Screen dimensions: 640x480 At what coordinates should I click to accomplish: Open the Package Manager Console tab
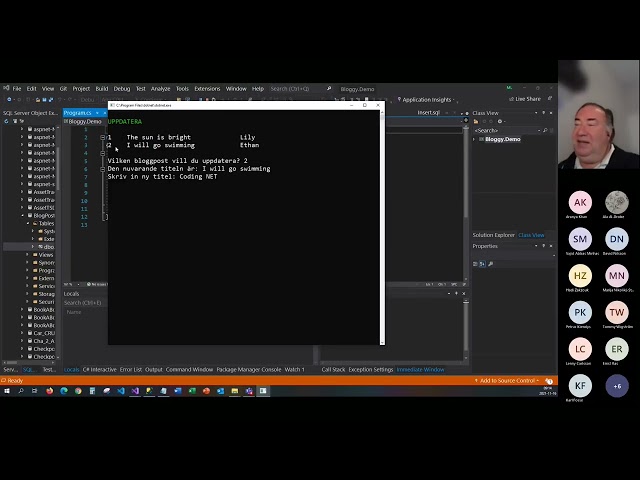click(x=248, y=369)
